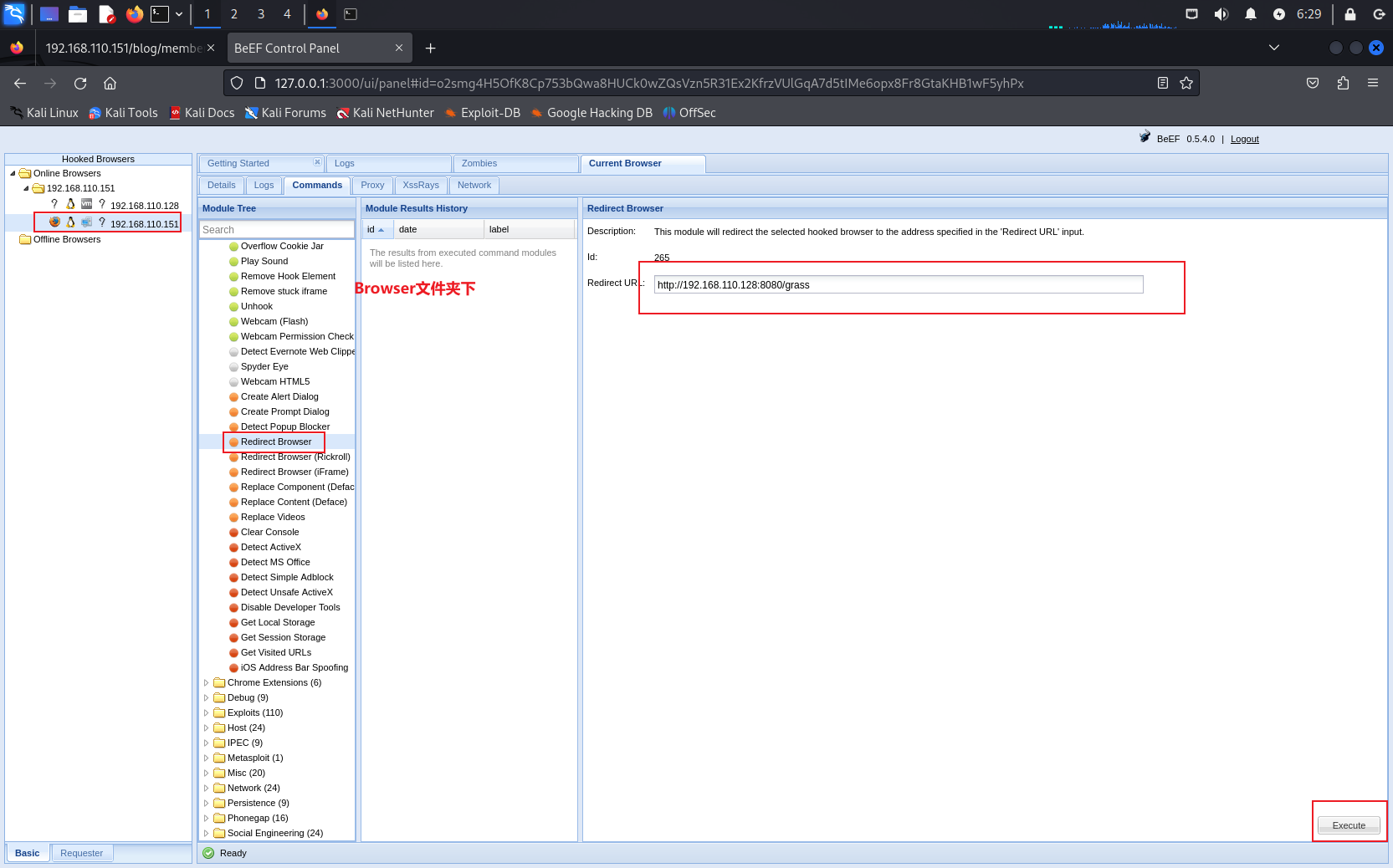Image resolution: width=1393 pixels, height=868 pixels.
Task: Open Google Hacking DB bookmark
Action: (592, 113)
